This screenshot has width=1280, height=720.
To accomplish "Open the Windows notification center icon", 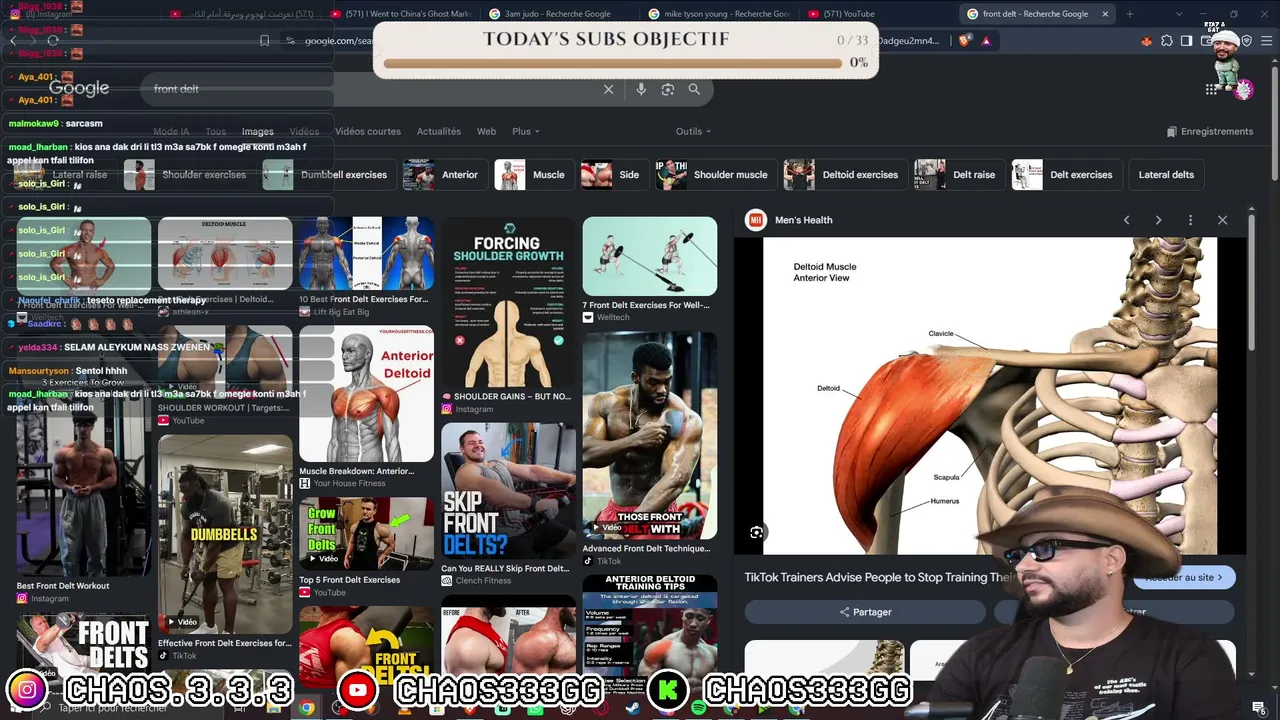I will point(1259,708).
